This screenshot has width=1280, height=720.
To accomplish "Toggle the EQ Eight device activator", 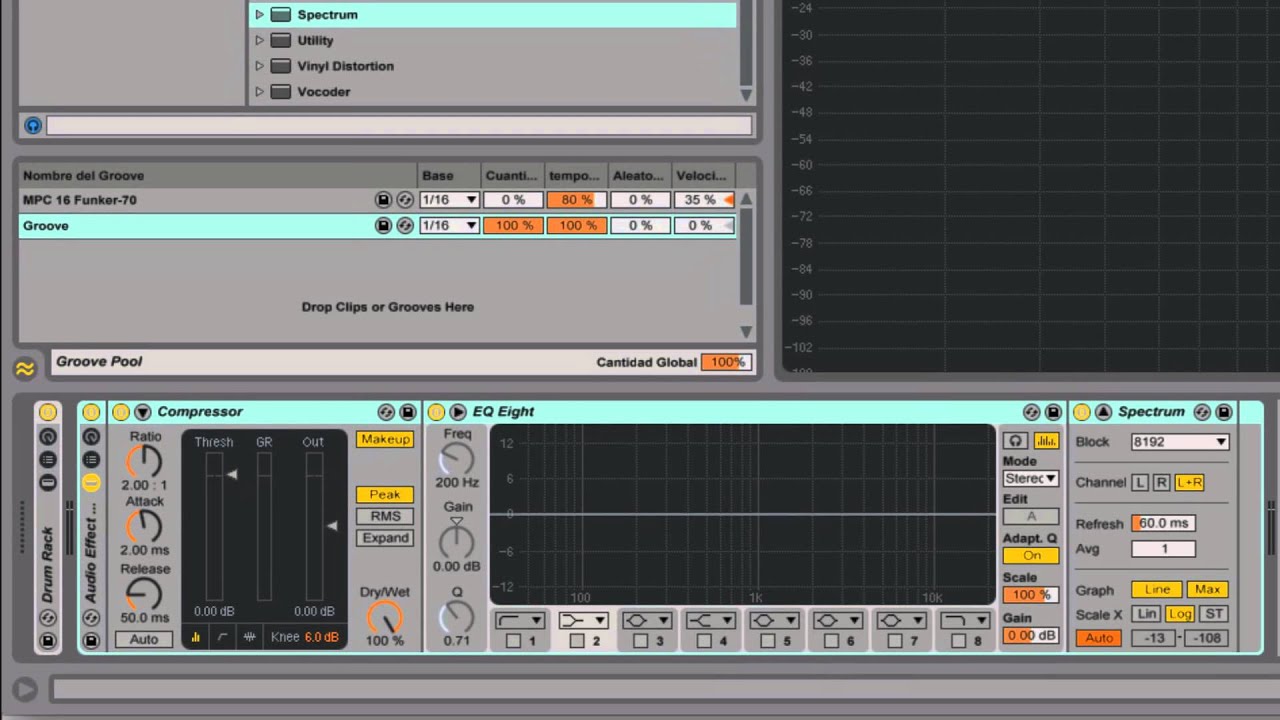I will coord(436,412).
